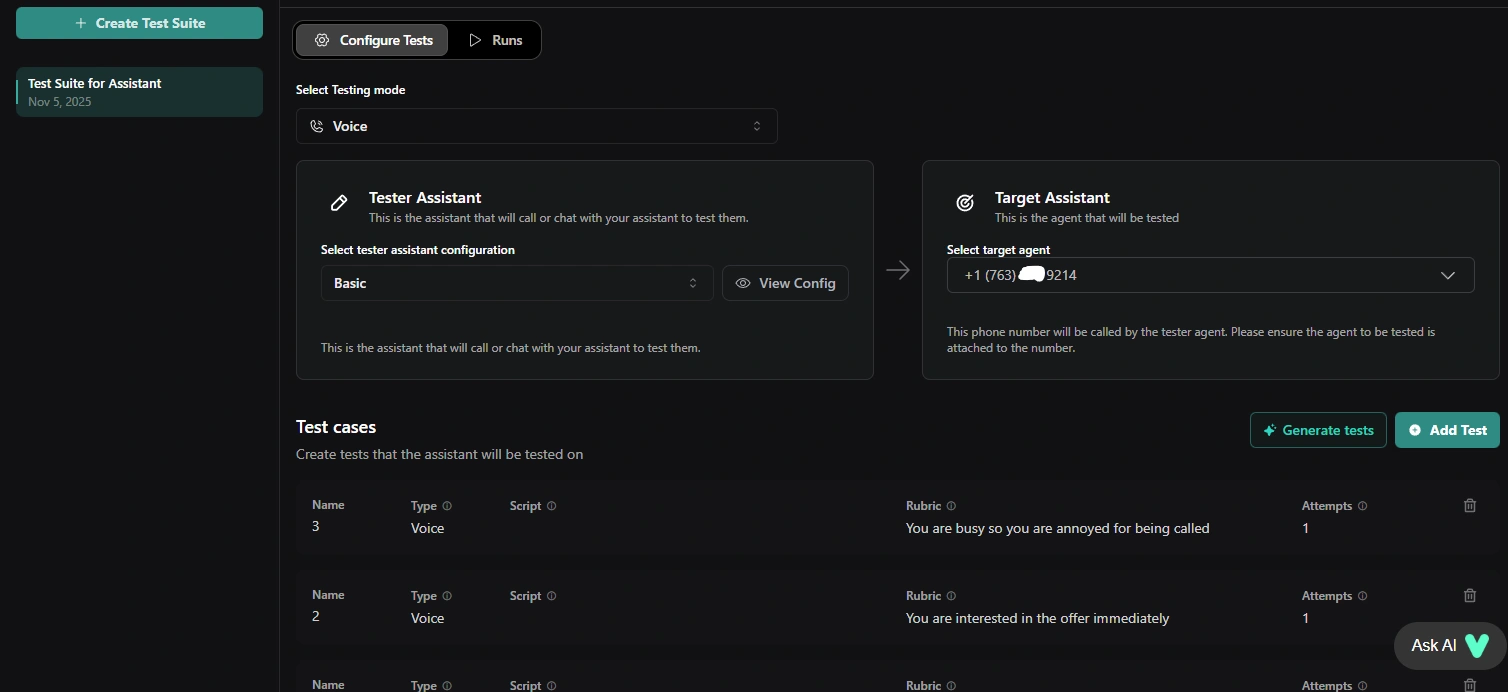Select the Configure Tests tab
The height and width of the screenshot is (692, 1508).
click(x=372, y=40)
